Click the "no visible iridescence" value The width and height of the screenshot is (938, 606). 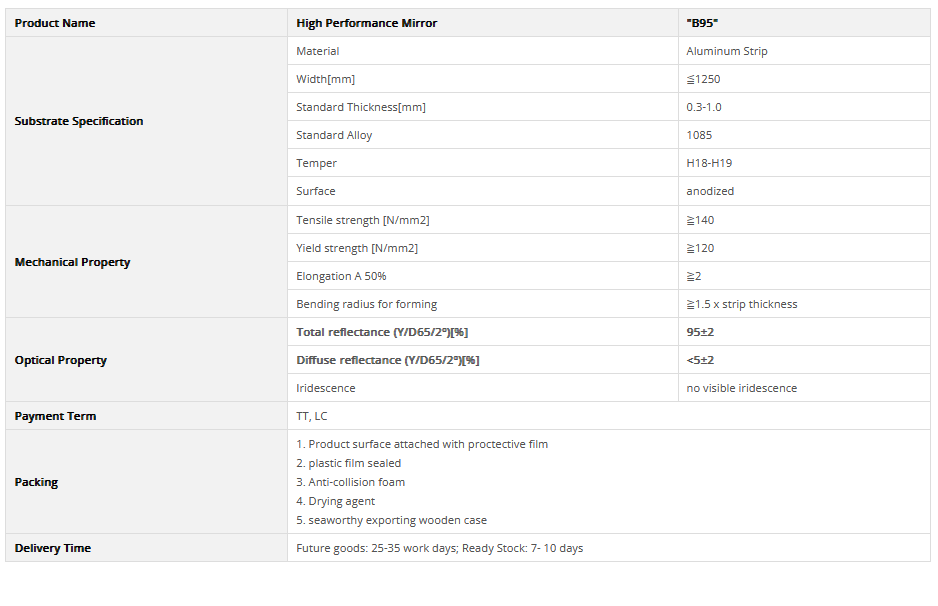coord(741,388)
